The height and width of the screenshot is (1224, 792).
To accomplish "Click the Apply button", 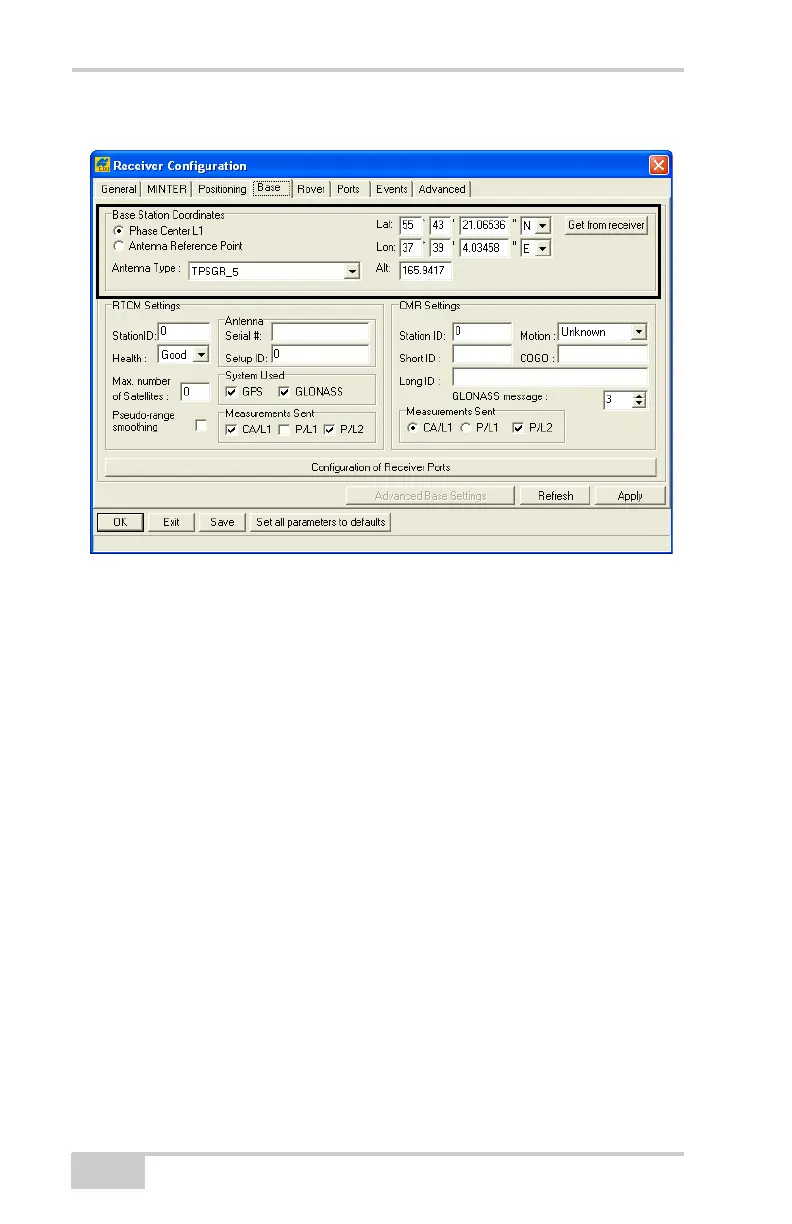I will click(x=630, y=495).
